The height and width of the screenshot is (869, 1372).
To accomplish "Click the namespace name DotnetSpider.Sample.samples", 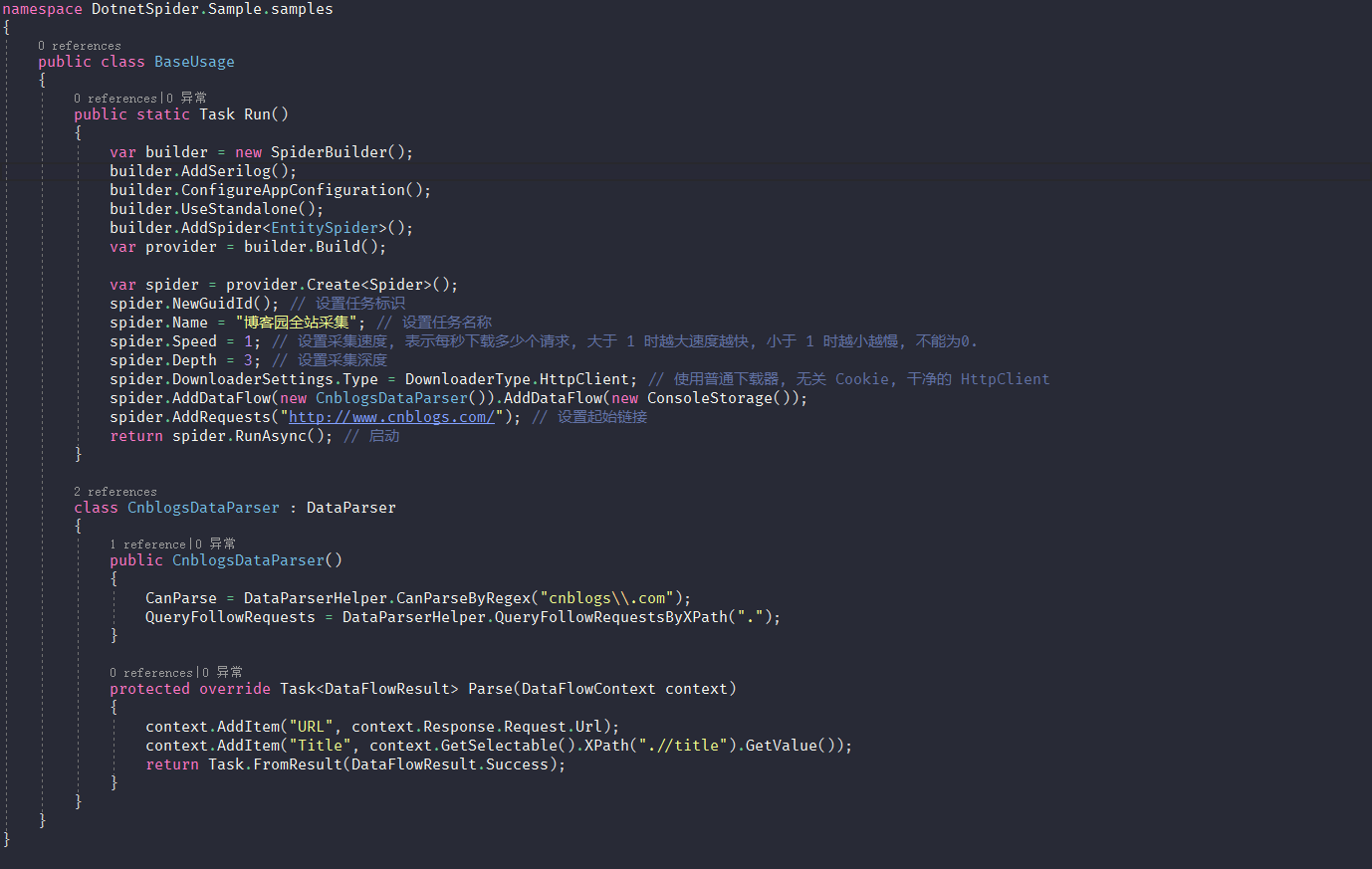I will [x=210, y=9].
